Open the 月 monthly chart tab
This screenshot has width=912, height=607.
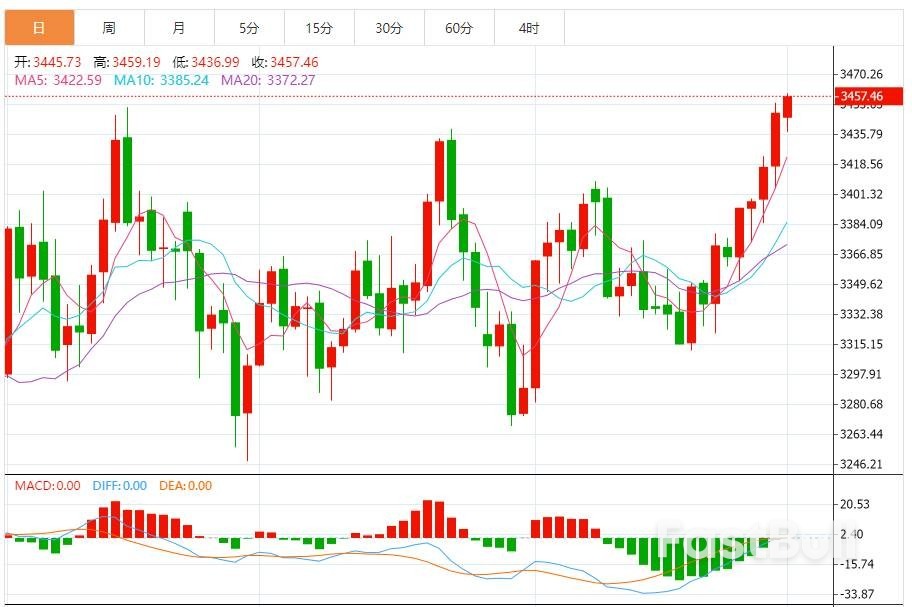pyautogui.click(x=179, y=28)
